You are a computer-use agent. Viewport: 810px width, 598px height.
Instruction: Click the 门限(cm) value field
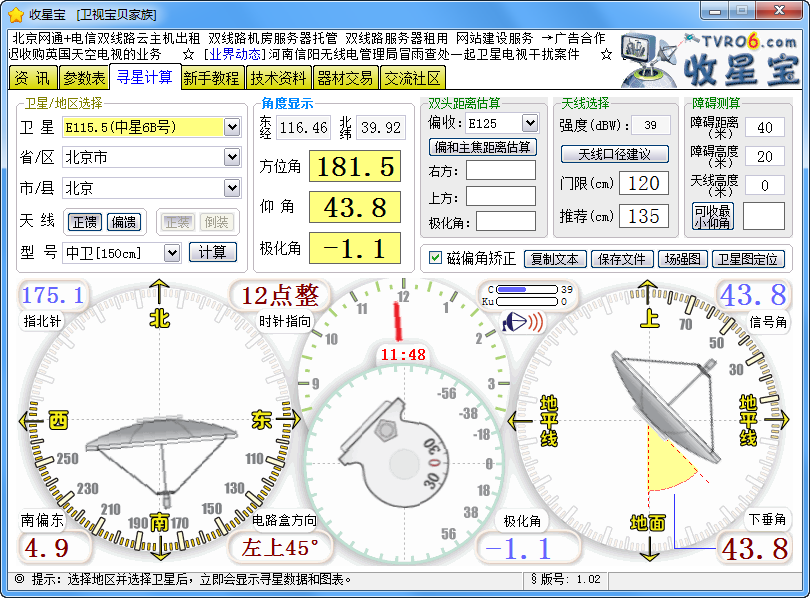pos(644,183)
